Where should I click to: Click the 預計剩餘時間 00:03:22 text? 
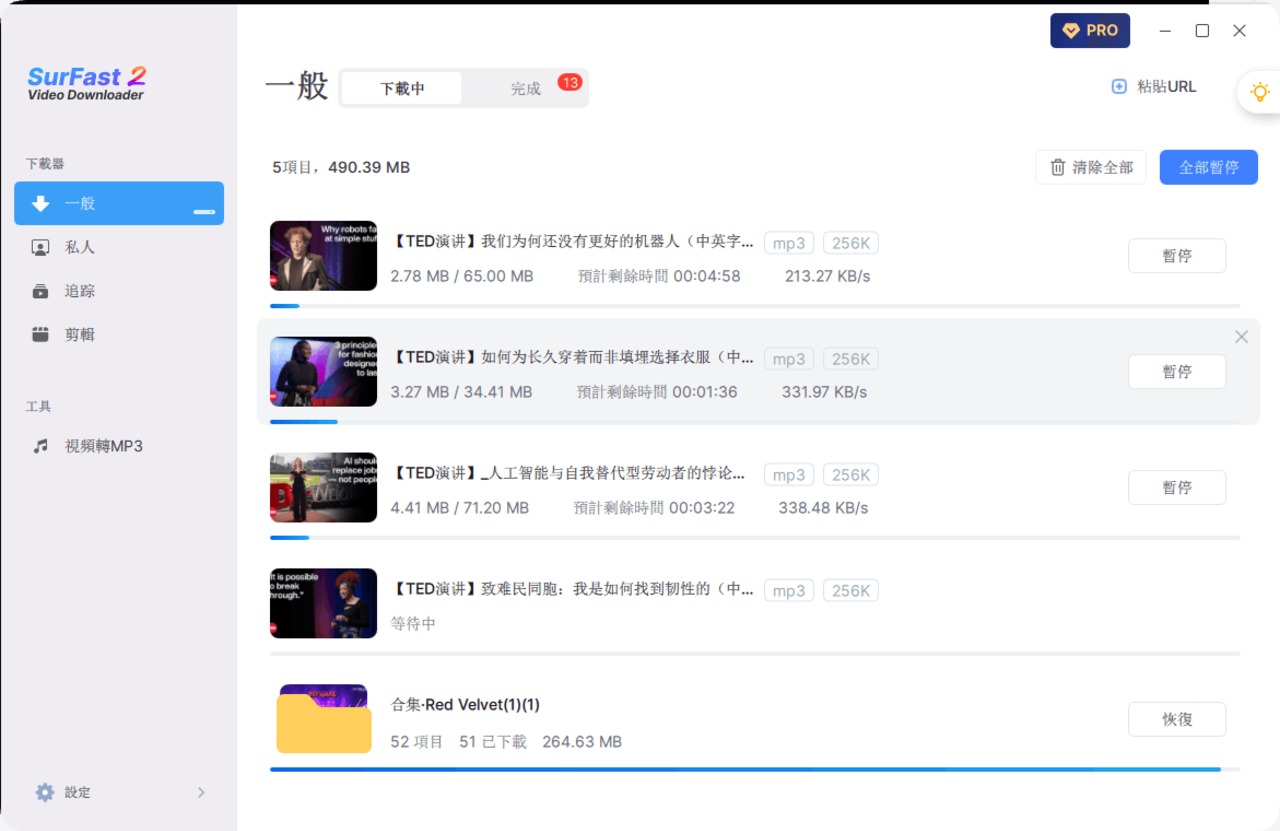pyautogui.click(x=654, y=508)
